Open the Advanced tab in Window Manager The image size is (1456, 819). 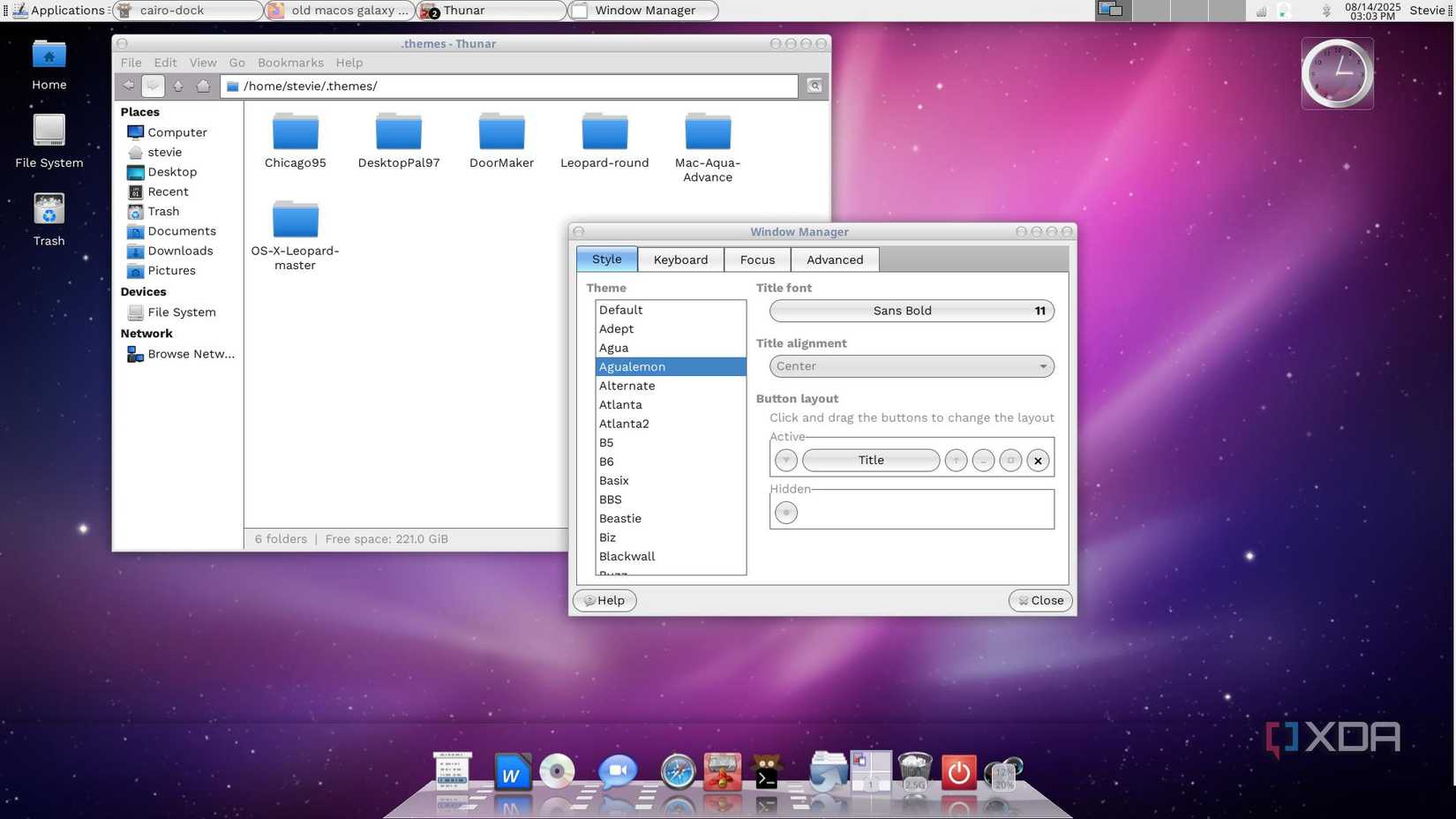pos(834,259)
